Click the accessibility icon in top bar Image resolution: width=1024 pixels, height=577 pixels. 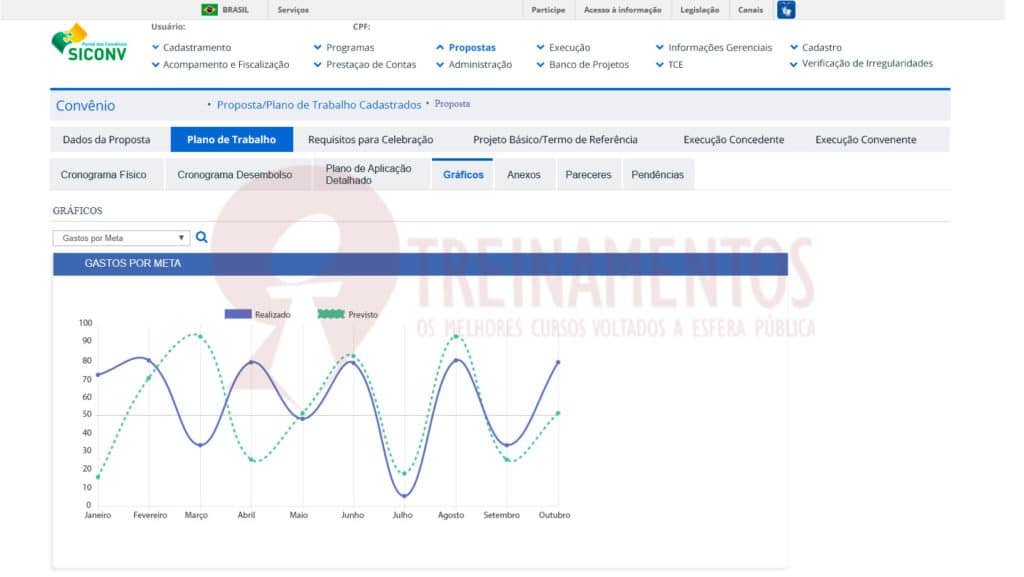[786, 10]
